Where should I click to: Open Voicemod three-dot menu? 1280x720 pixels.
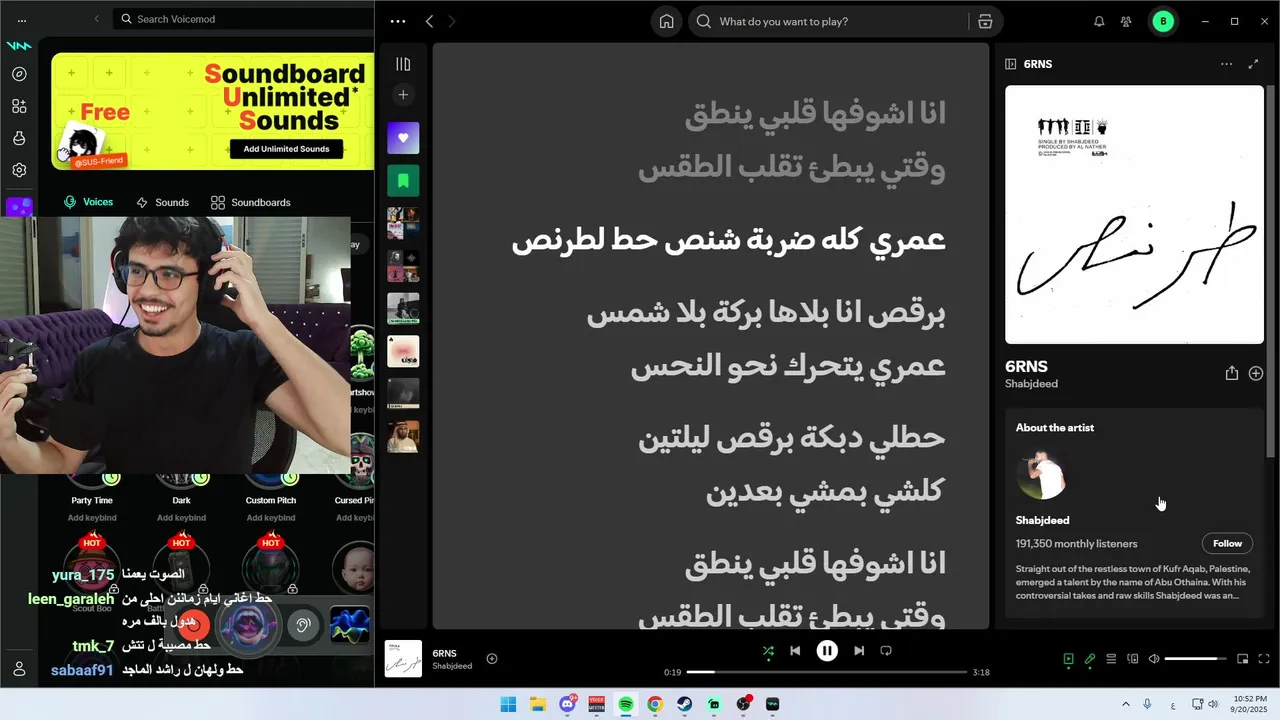click(x=22, y=19)
